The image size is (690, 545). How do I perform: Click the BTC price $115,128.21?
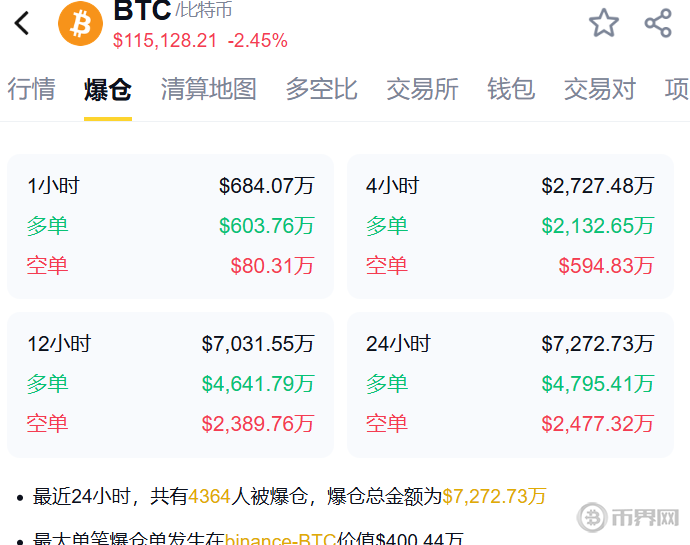[165, 41]
